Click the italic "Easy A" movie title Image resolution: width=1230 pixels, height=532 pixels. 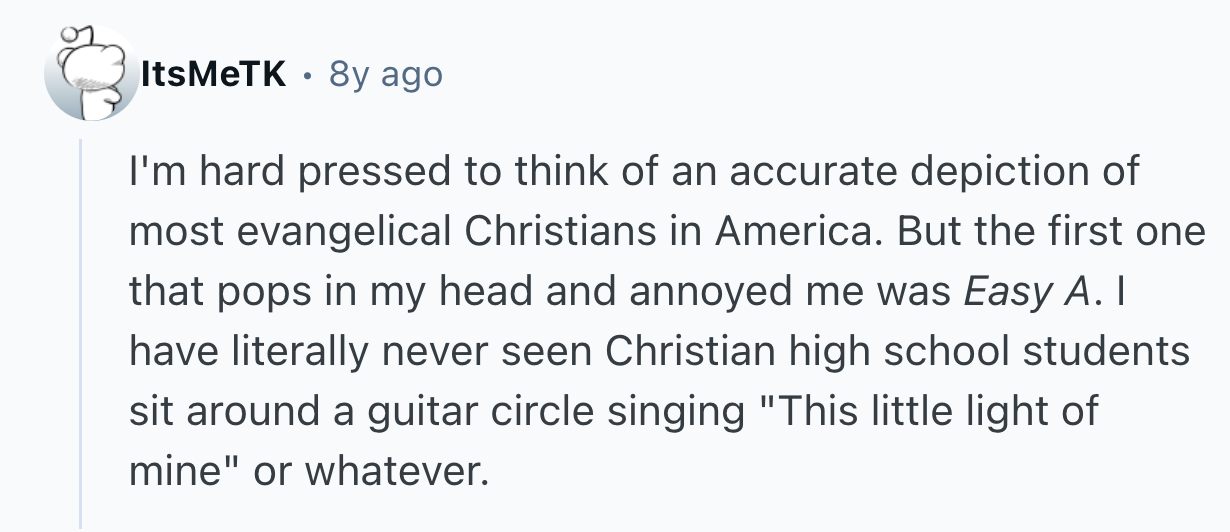coord(1026,291)
